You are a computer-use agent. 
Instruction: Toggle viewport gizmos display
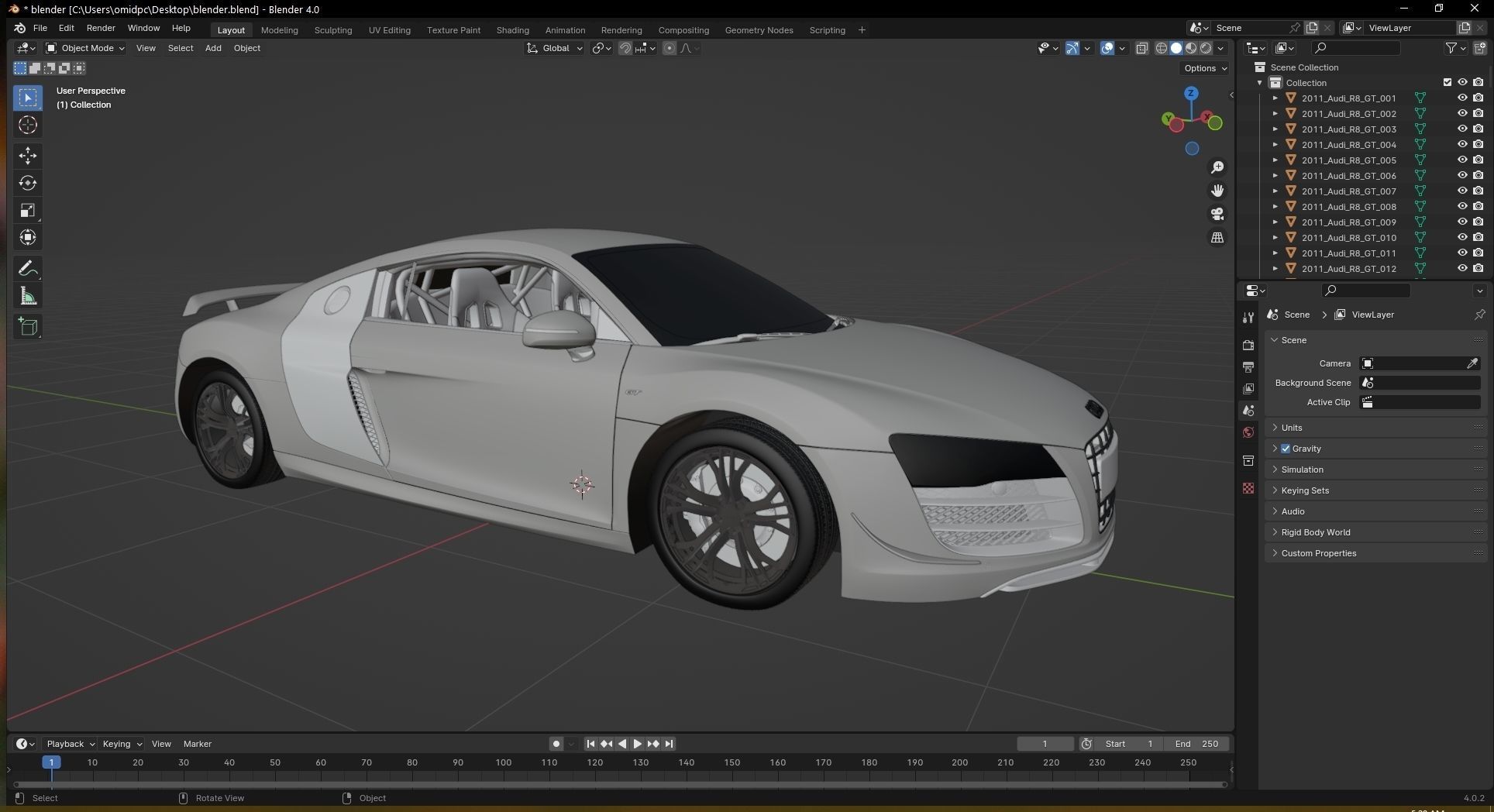point(1072,48)
